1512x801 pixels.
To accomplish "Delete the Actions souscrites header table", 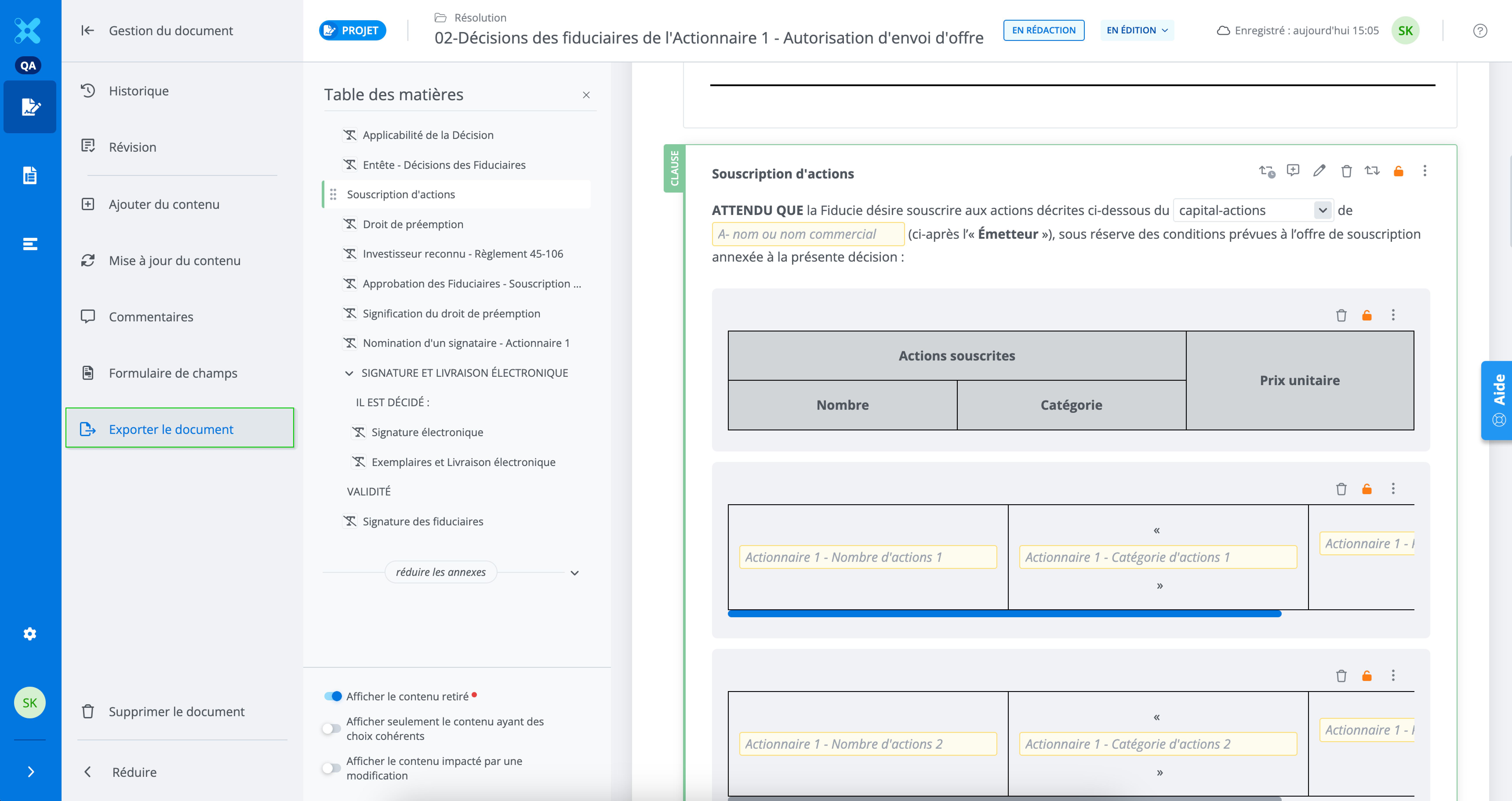I will click(x=1341, y=315).
